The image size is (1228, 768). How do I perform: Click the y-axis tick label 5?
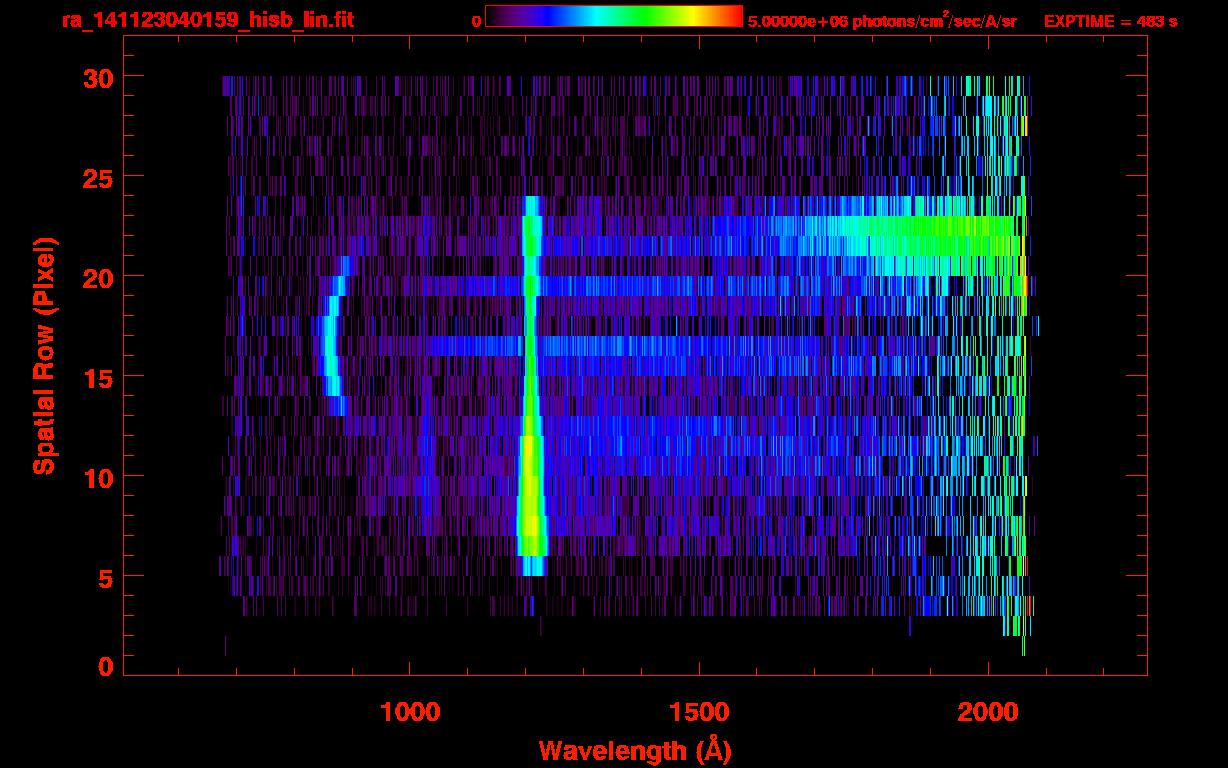click(104, 577)
